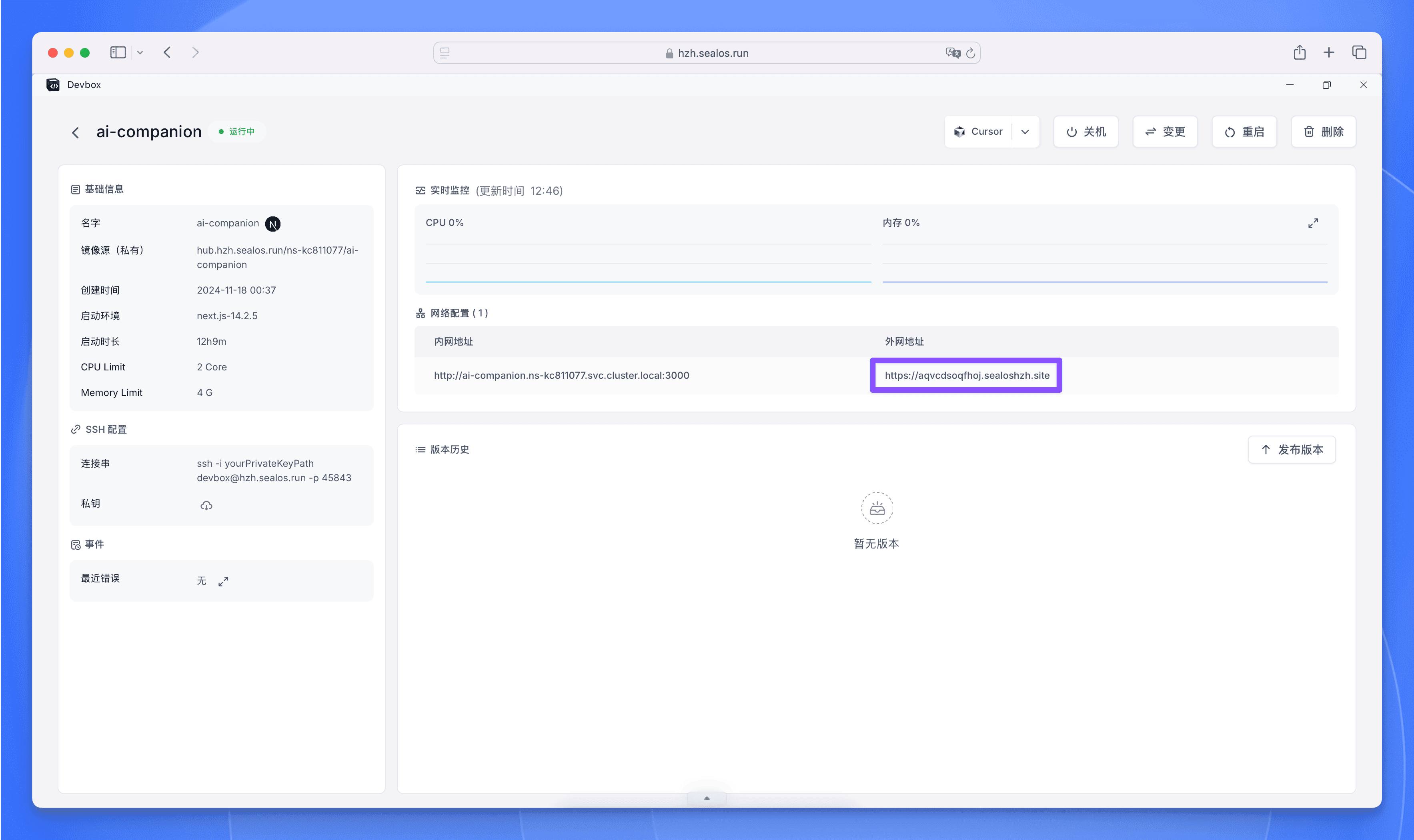1414x840 pixels.
Task: Click the 发布版本 publish version button
Action: click(1292, 450)
